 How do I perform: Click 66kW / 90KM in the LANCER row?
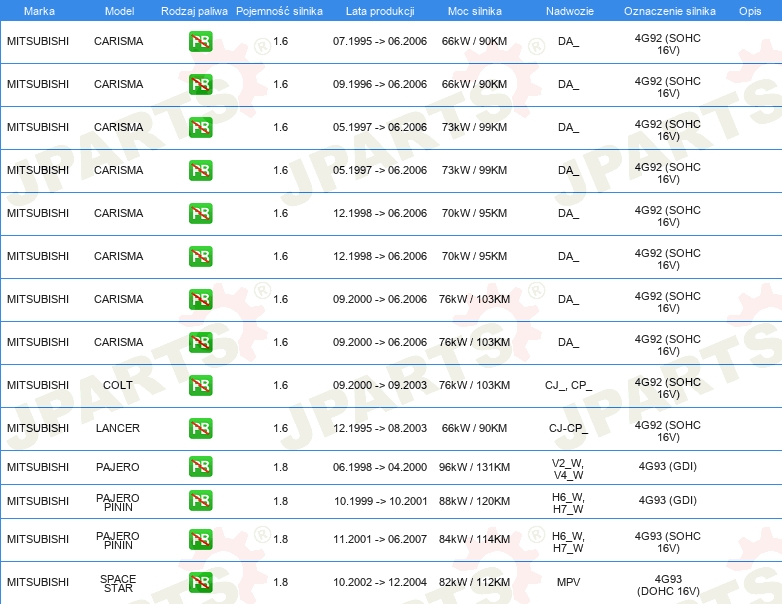(x=474, y=428)
